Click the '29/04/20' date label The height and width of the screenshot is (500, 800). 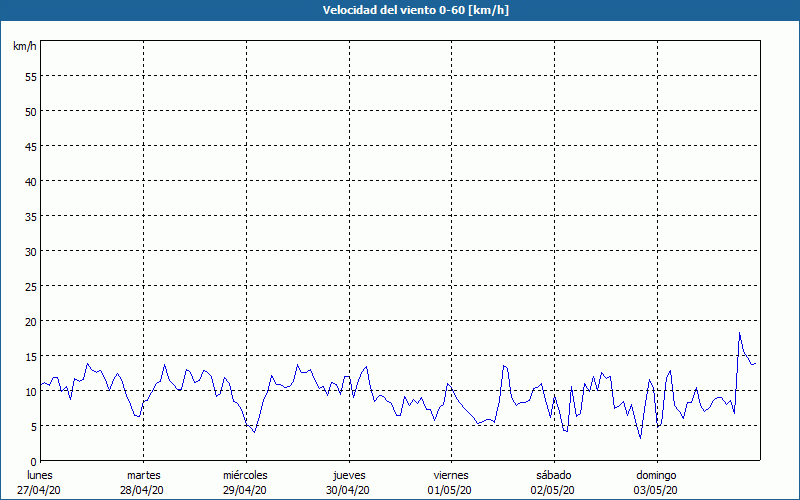245,490
